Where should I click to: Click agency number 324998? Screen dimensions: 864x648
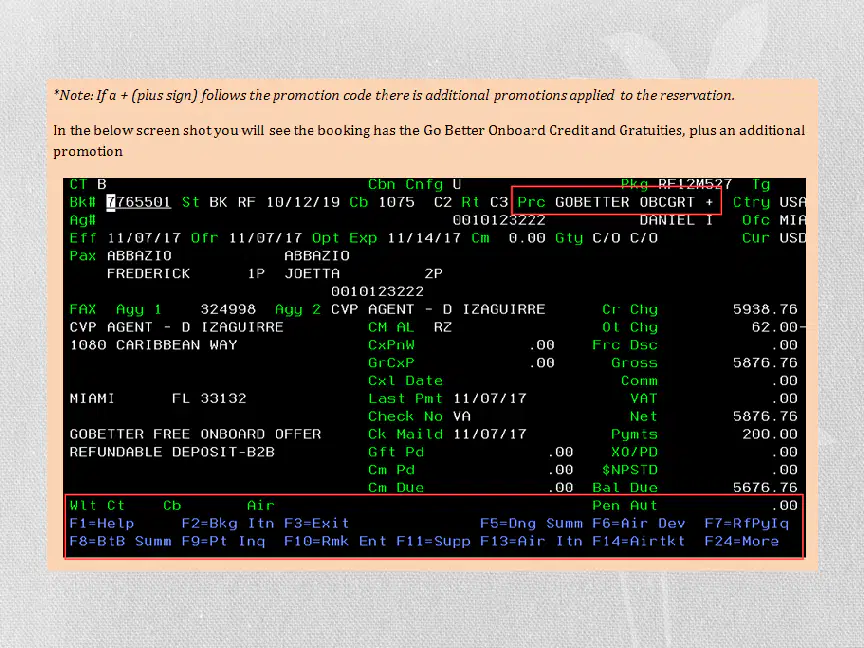pyautogui.click(x=228, y=309)
